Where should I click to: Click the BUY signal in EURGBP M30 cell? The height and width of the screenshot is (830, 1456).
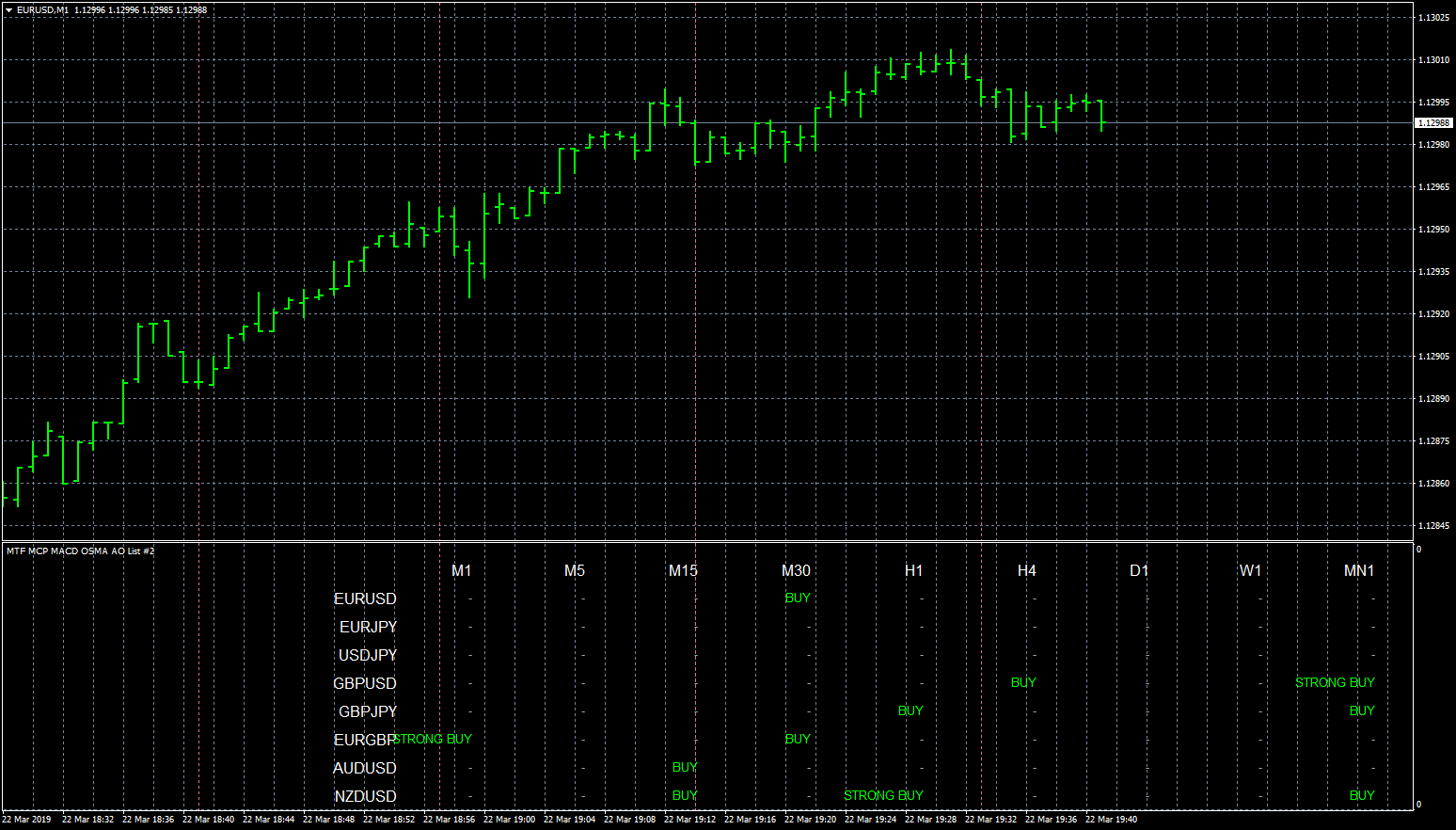(798, 739)
